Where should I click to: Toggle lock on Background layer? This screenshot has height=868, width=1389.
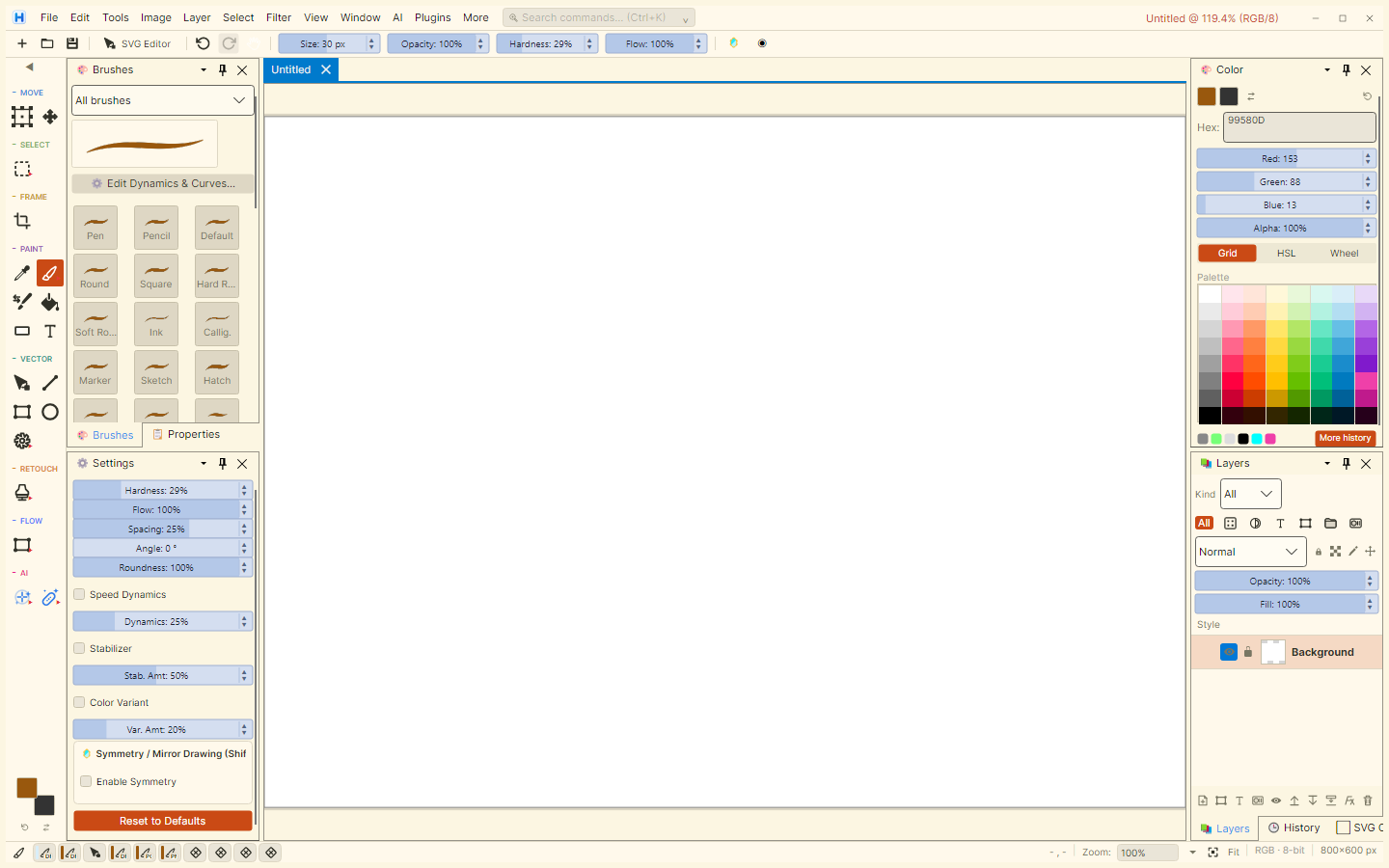1248,652
